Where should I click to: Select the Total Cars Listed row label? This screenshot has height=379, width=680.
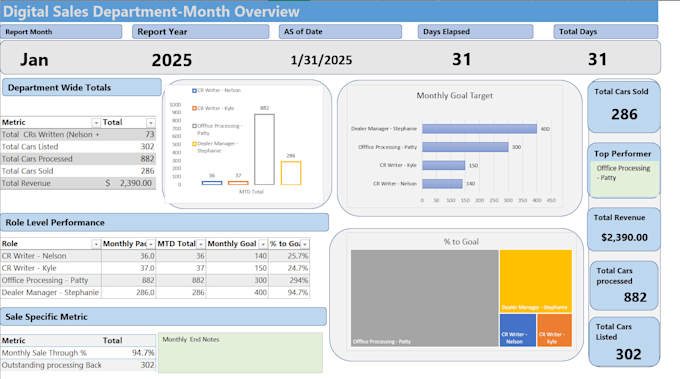pyautogui.click(x=29, y=147)
